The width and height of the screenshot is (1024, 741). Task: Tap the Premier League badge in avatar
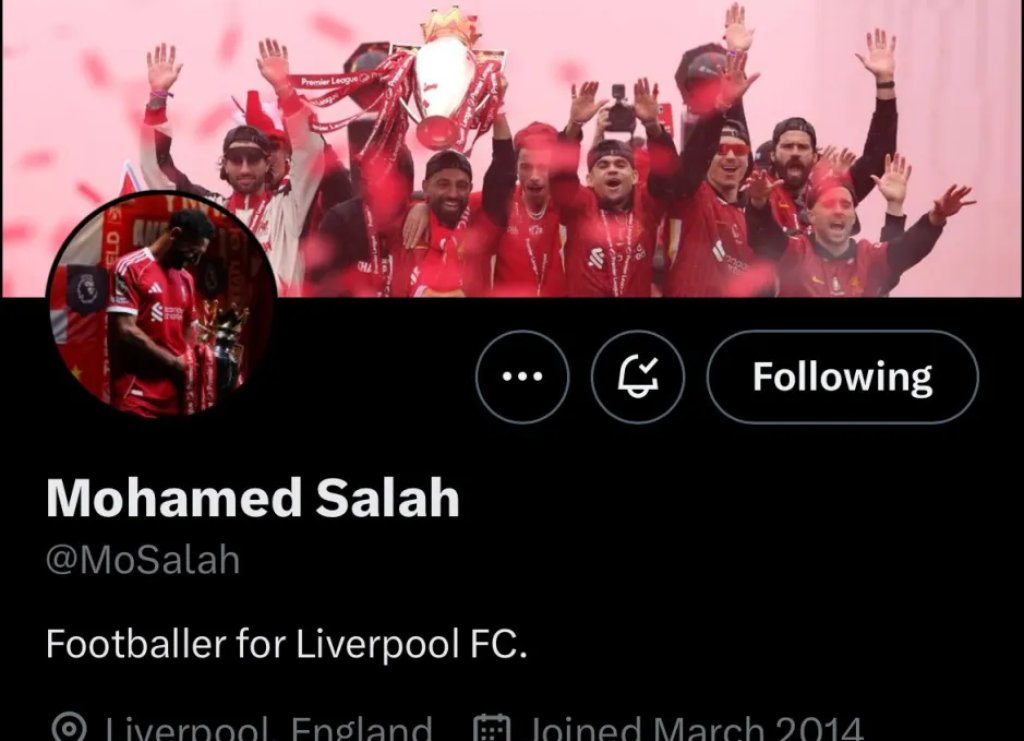pos(86,289)
